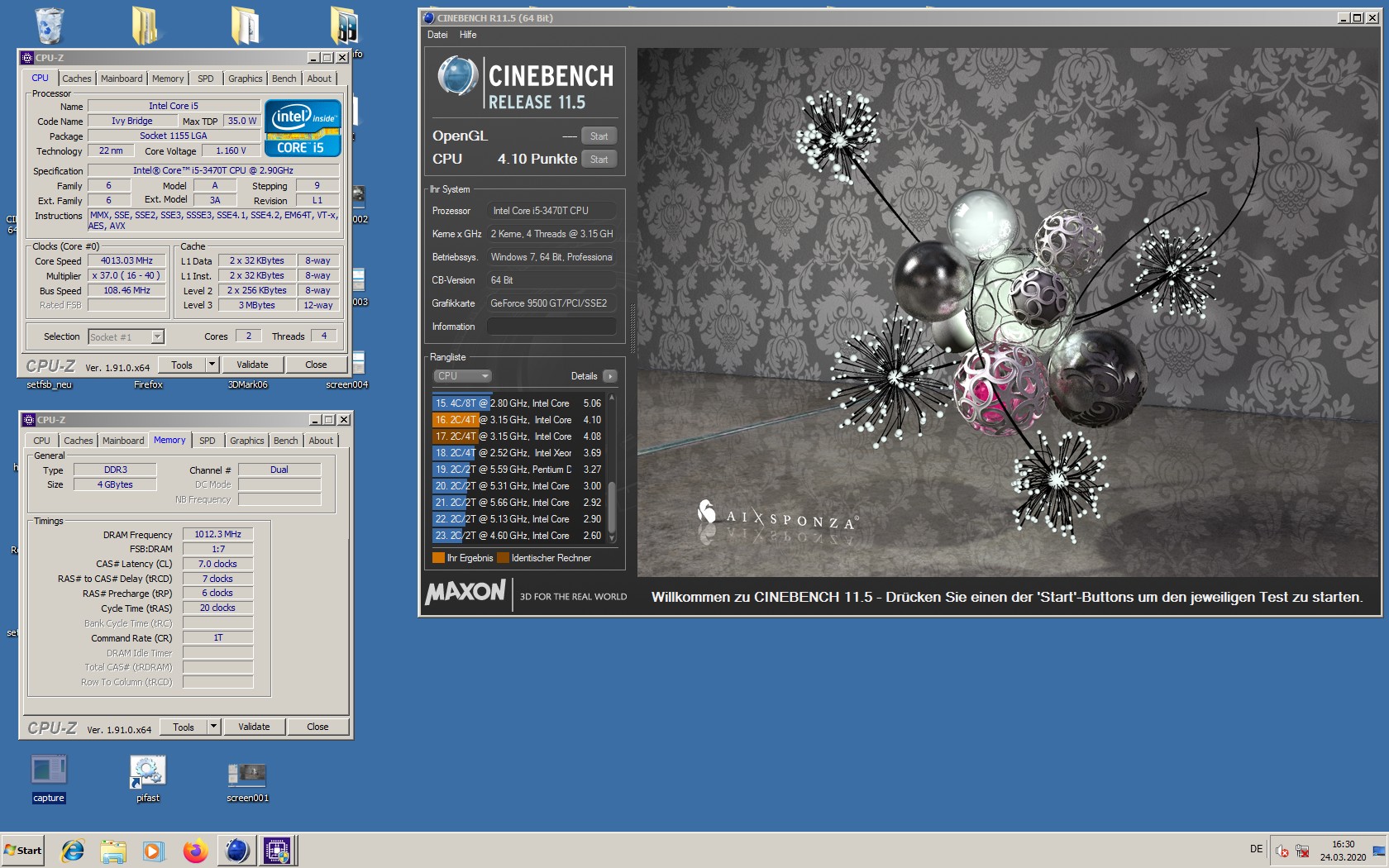Switch to CPU-Z taskbar button
The image size is (1389, 868).
pos(277,851)
